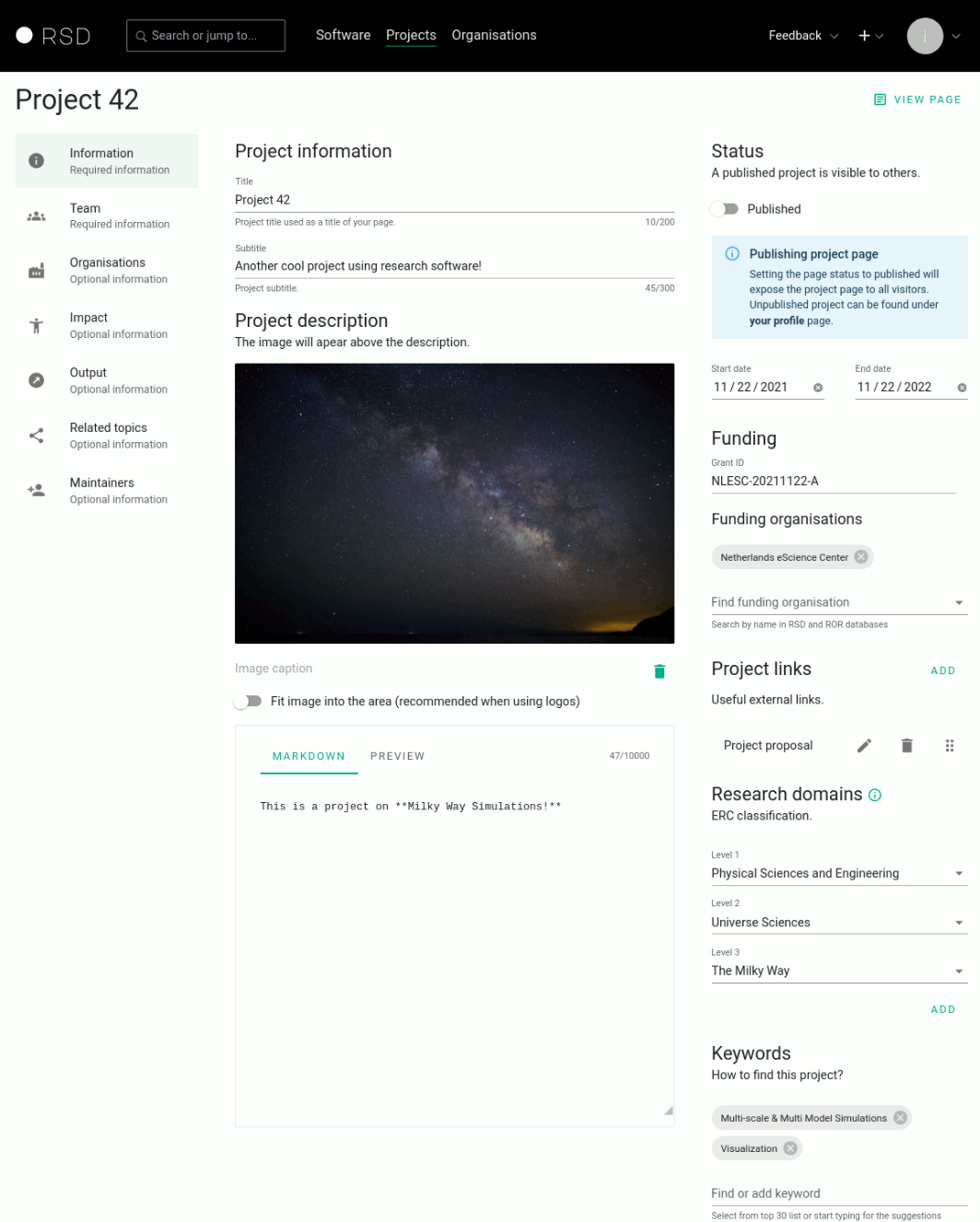
Task: Open Find funding organisation dropdown arrow
Action: pyautogui.click(x=959, y=603)
